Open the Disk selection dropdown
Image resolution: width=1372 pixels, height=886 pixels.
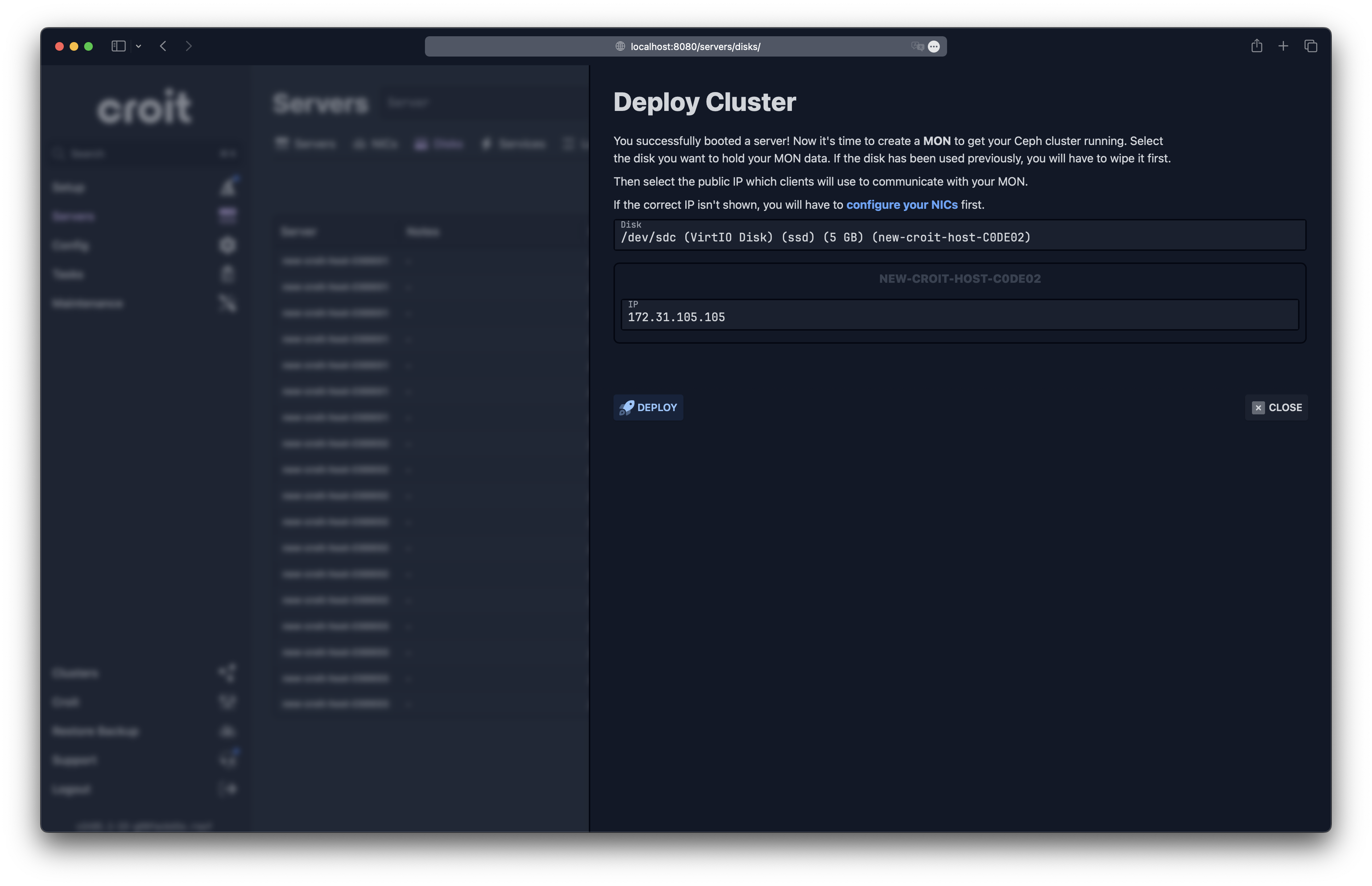click(x=959, y=235)
